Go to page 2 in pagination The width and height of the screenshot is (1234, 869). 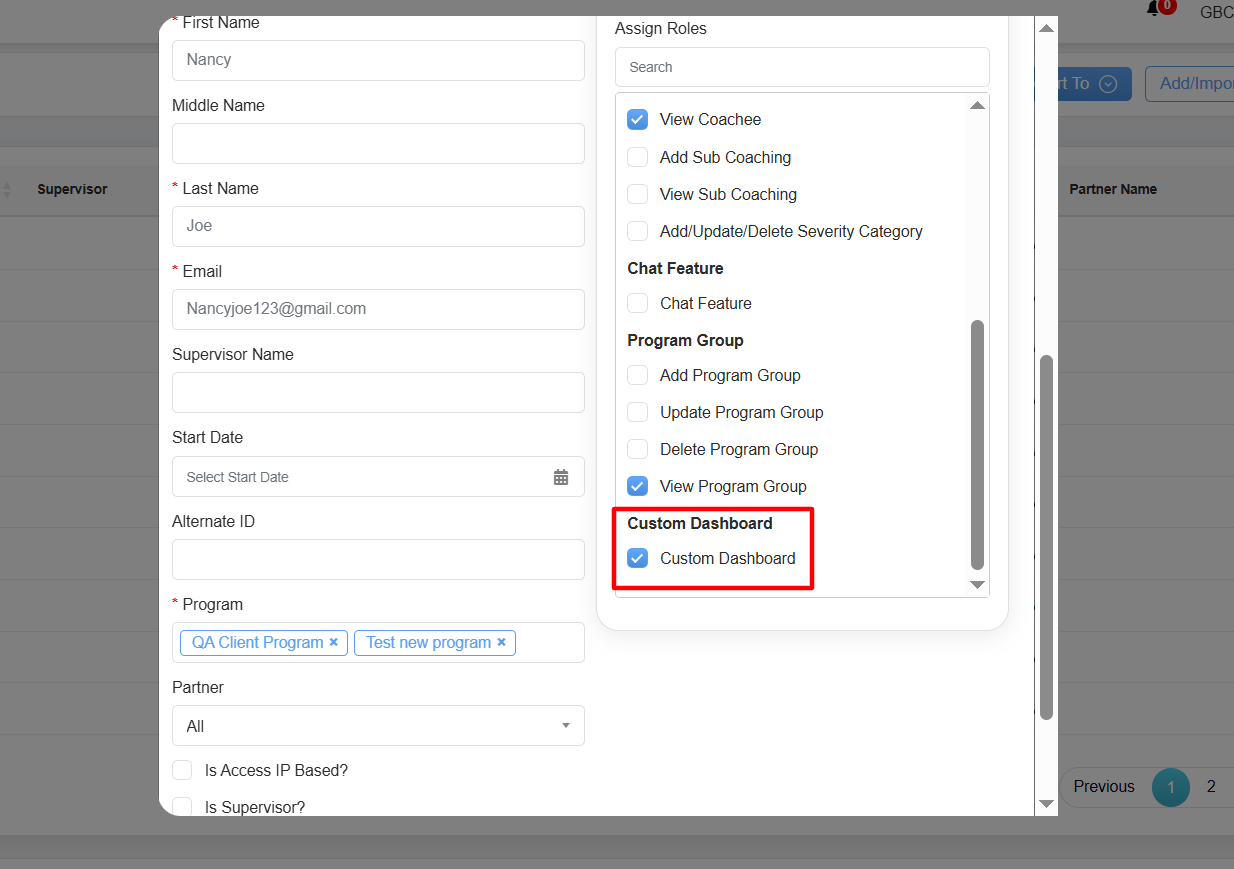tap(1211, 787)
